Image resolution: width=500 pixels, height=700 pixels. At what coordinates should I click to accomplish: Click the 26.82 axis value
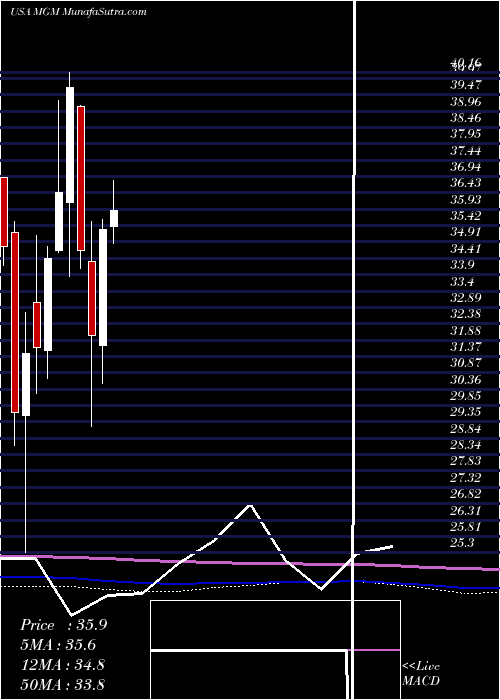466,494
